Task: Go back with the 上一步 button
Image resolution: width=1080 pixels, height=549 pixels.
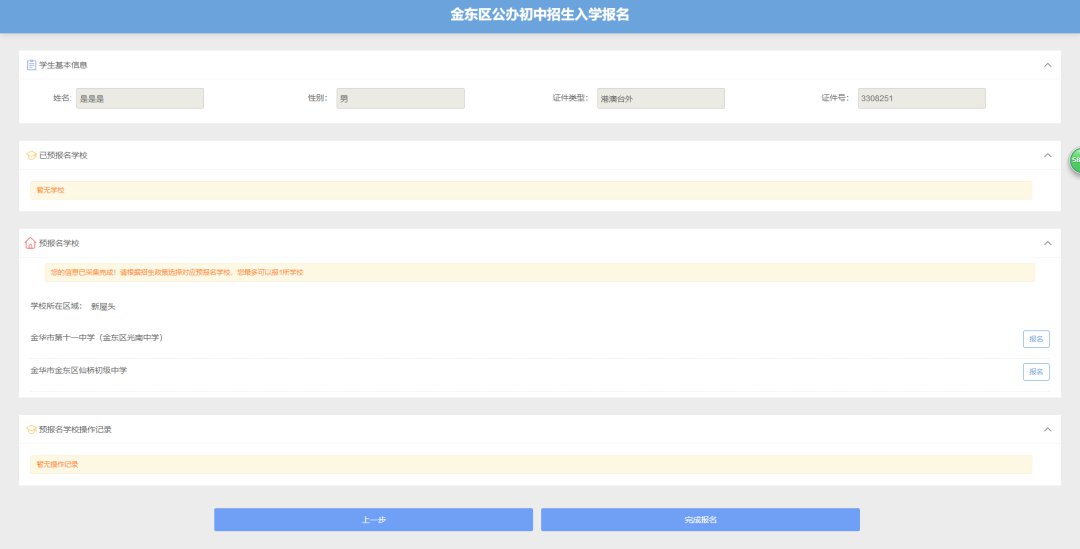Action: (373, 520)
